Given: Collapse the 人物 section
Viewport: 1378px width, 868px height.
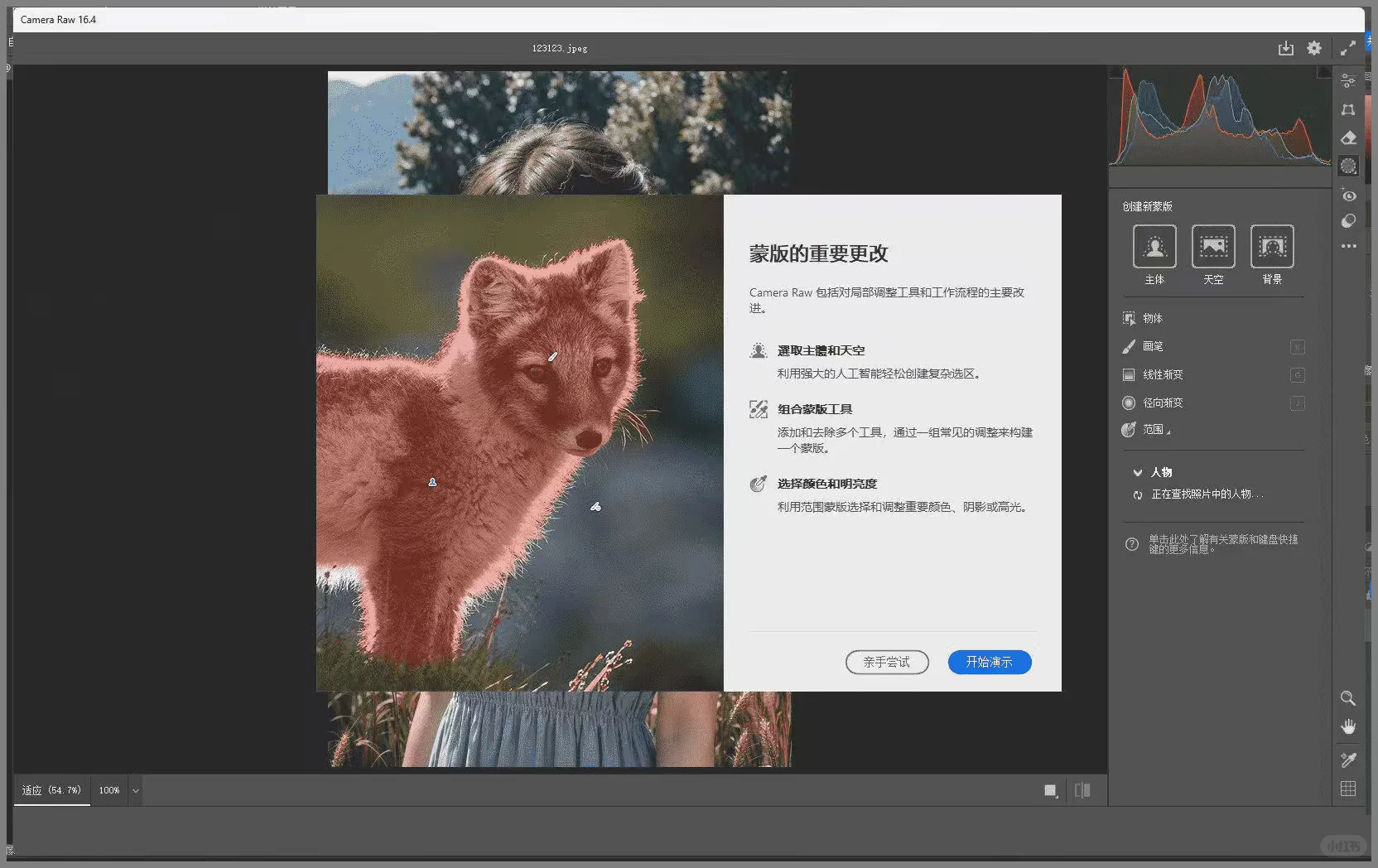Looking at the screenshot, I should pyautogui.click(x=1139, y=472).
